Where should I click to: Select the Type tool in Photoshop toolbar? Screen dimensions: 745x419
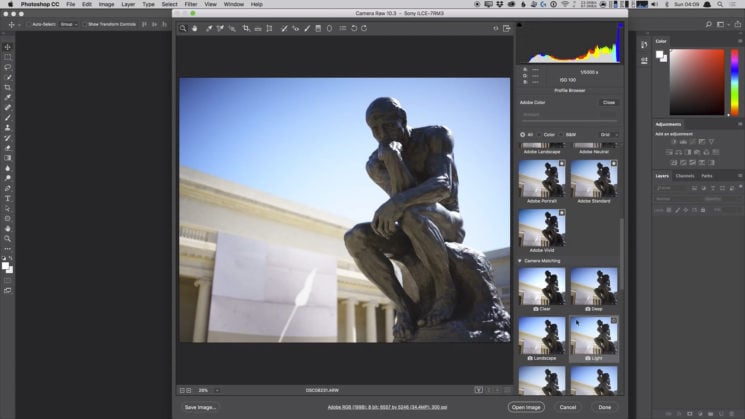pyautogui.click(x=7, y=198)
